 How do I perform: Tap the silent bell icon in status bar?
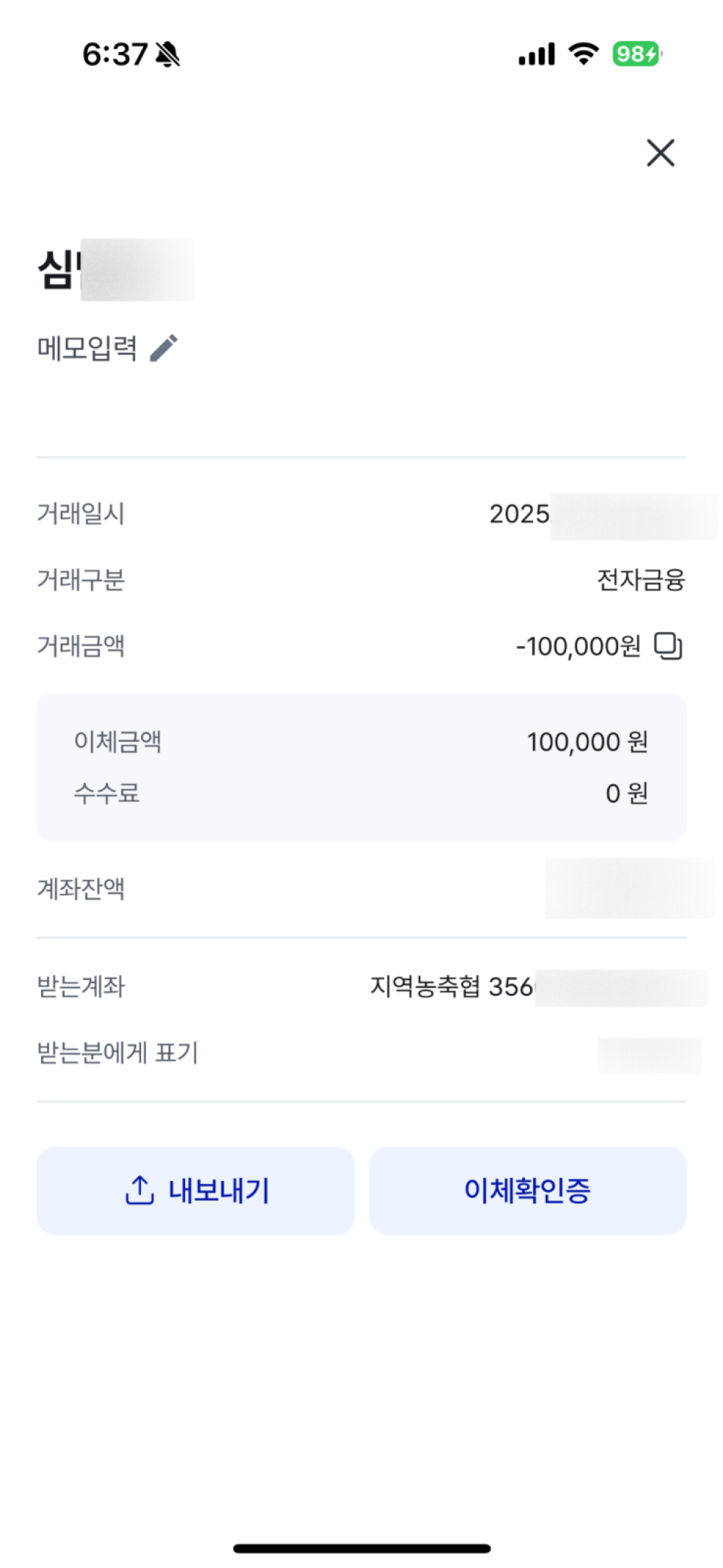(168, 54)
